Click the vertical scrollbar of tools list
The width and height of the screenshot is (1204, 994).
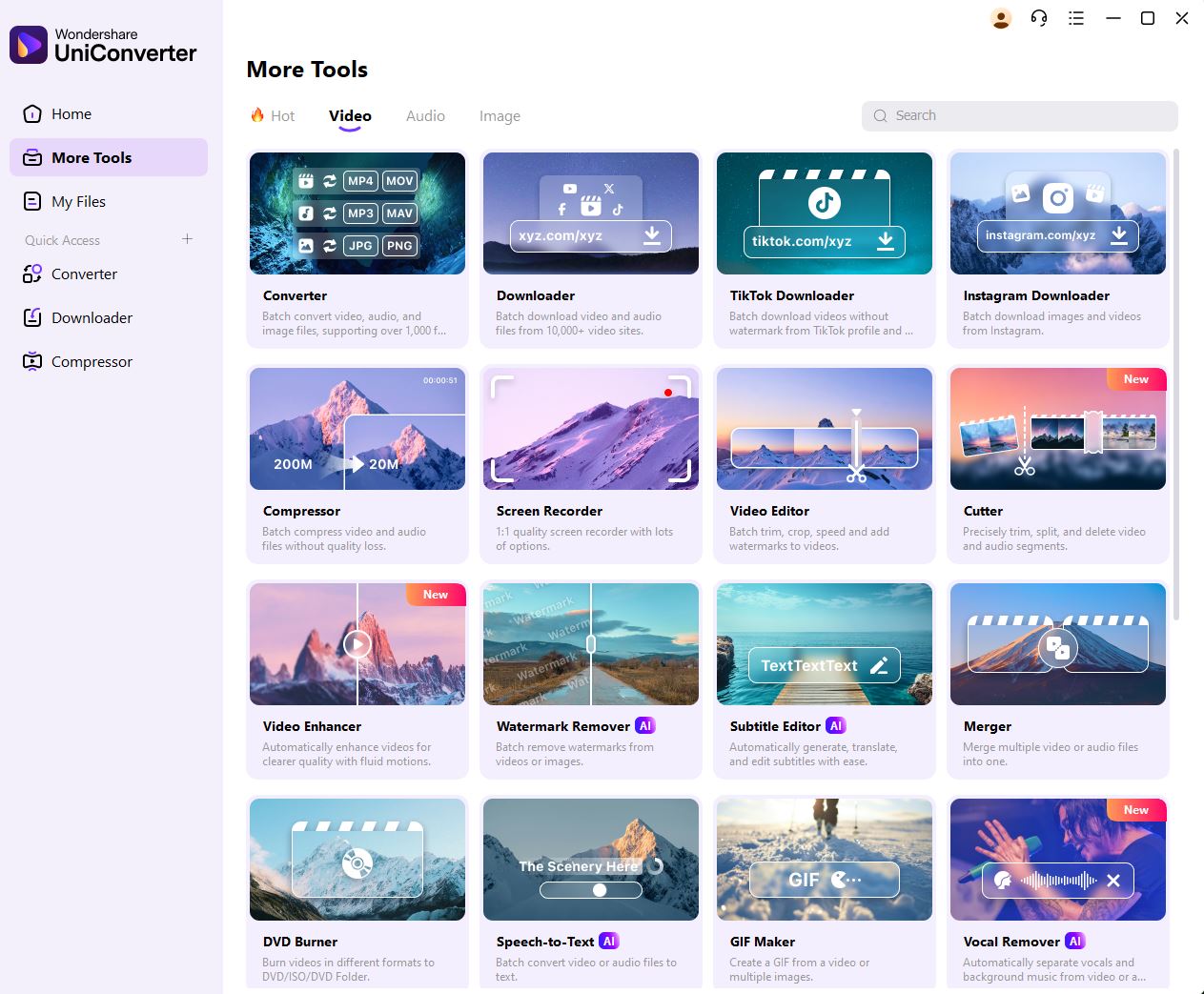(1176, 381)
